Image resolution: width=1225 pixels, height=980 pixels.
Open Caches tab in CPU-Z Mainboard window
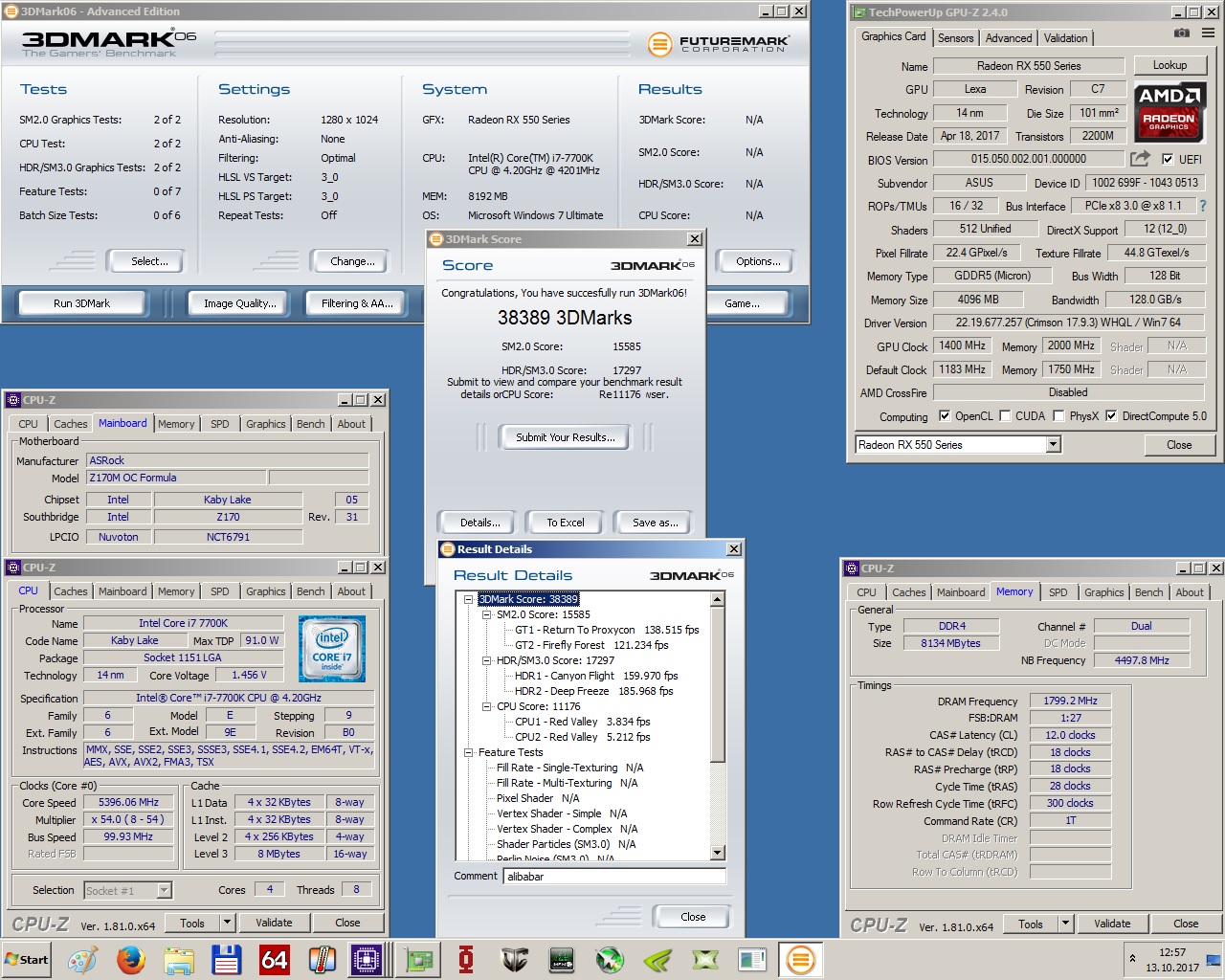pyautogui.click(x=71, y=424)
